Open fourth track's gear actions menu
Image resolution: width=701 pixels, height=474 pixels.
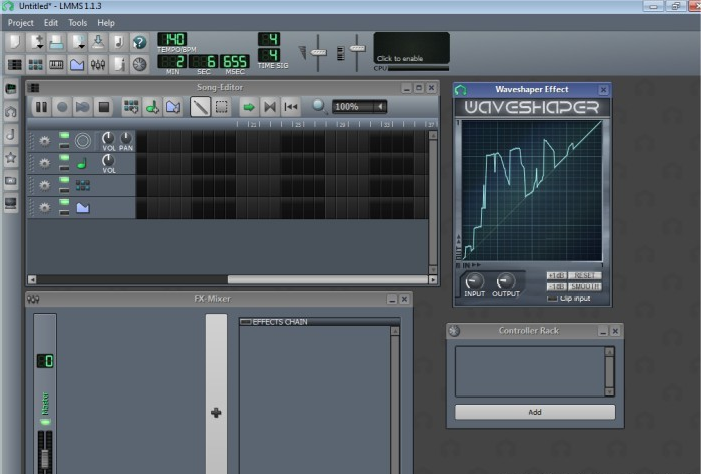(44, 207)
